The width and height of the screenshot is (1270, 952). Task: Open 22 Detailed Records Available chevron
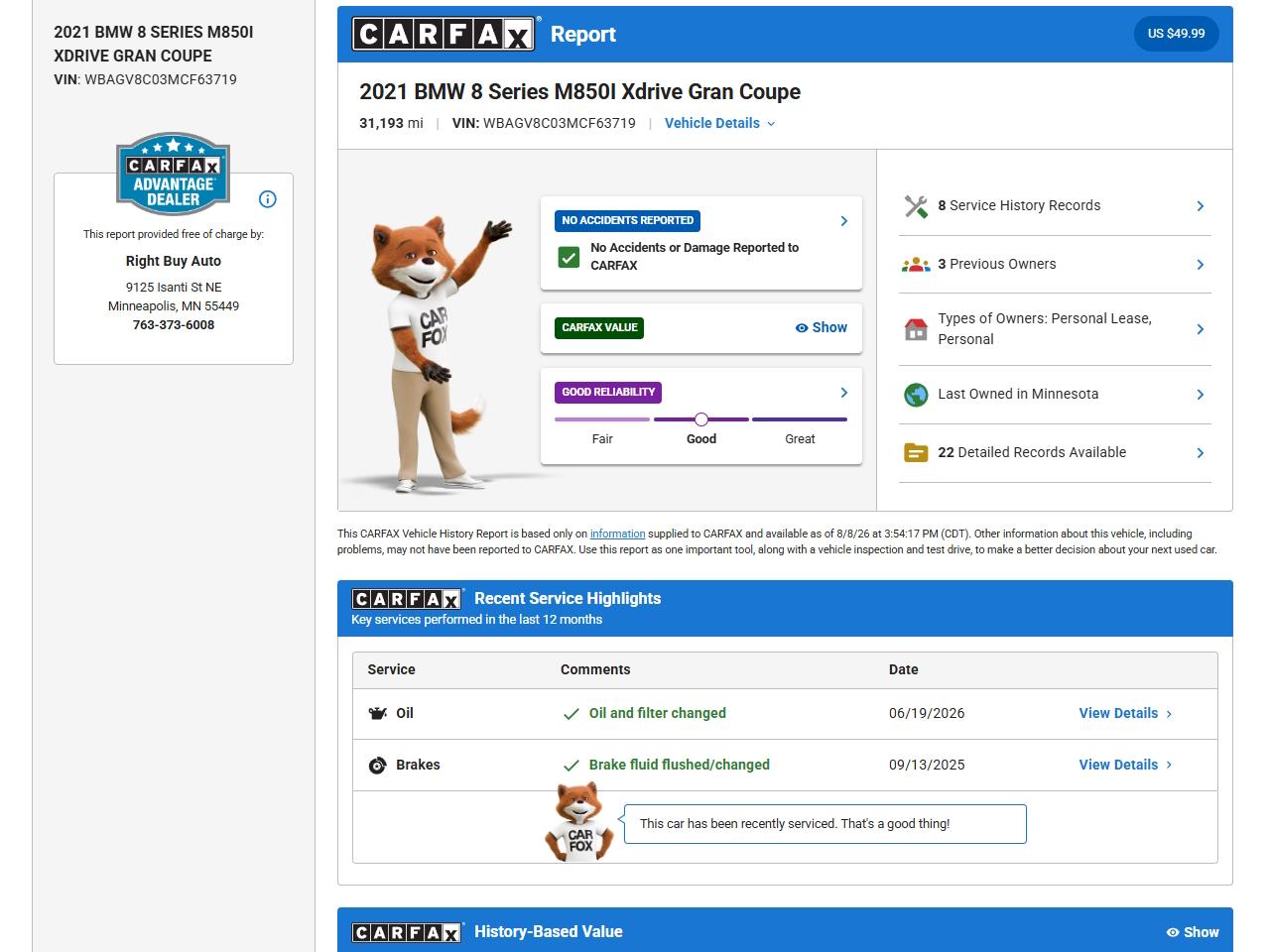click(1201, 453)
